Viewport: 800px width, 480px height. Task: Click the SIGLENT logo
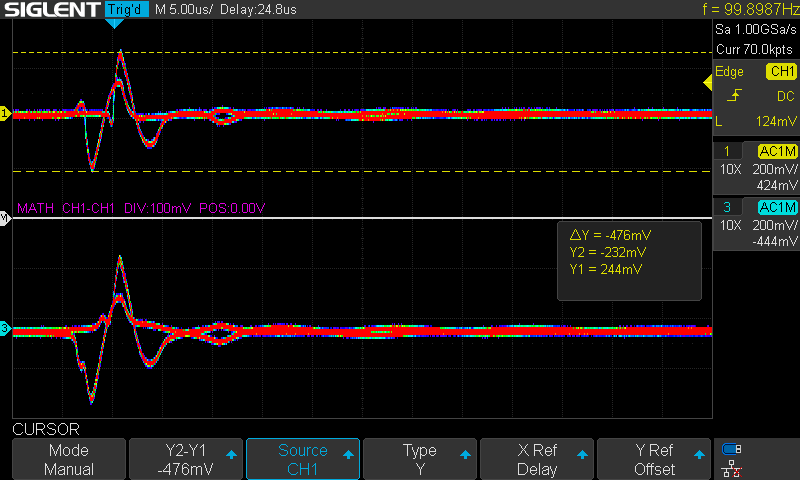click(x=52, y=10)
